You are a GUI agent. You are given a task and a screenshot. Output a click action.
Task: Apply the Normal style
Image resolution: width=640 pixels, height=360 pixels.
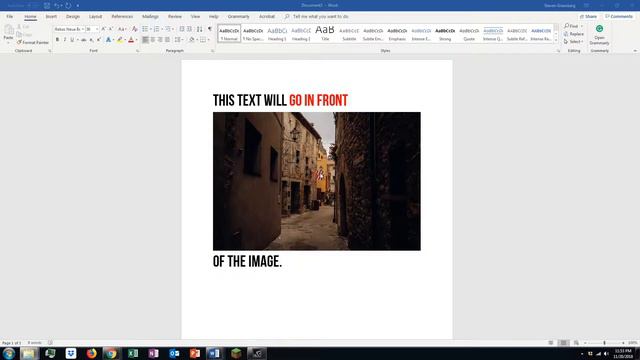tap(229, 33)
